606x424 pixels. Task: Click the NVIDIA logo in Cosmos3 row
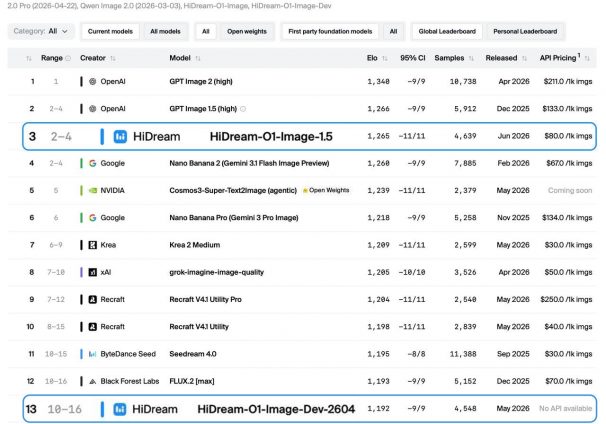click(x=93, y=191)
